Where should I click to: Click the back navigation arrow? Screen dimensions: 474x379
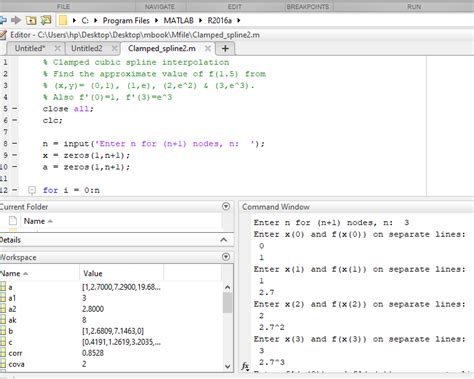[x=3, y=20]
